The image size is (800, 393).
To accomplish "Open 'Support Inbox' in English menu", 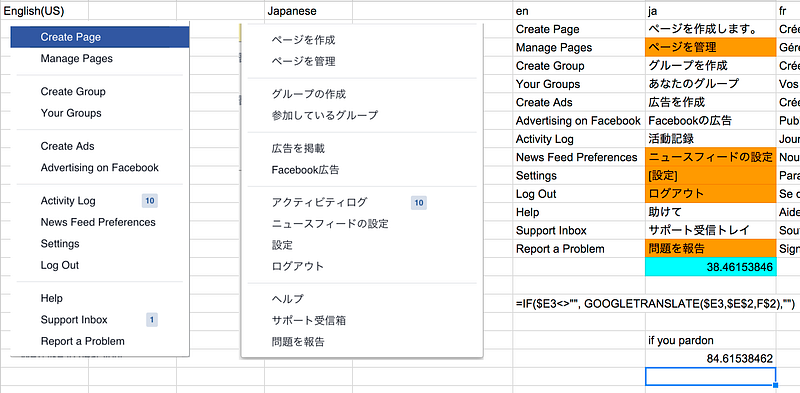I will pos(74,320).
